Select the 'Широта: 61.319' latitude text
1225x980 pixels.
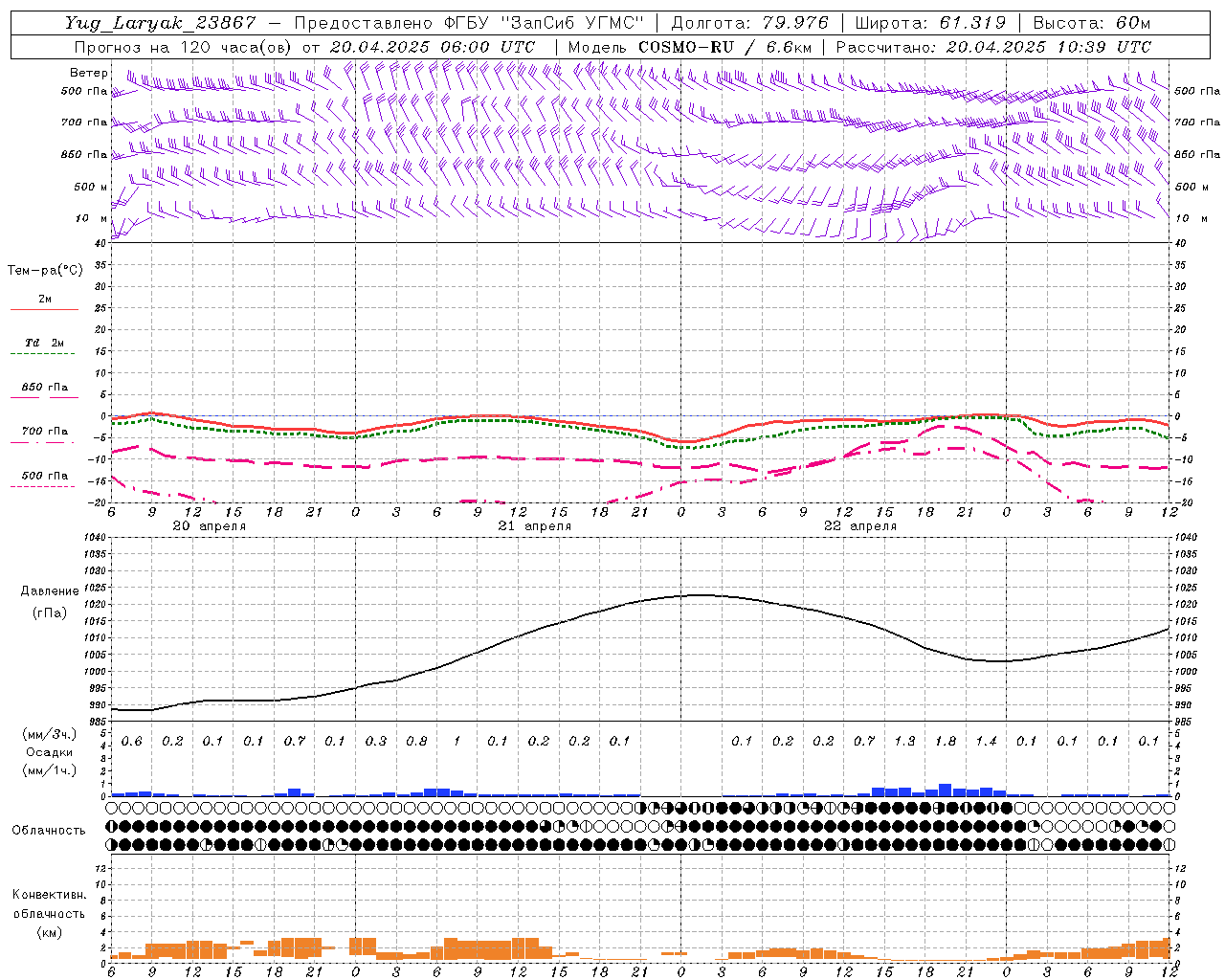pos(929,23)
